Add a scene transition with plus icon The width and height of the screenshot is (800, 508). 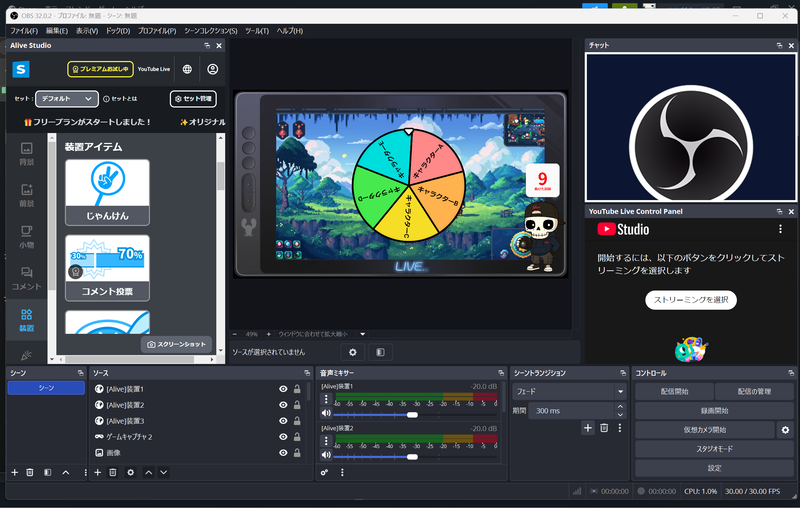coord(588,428)
